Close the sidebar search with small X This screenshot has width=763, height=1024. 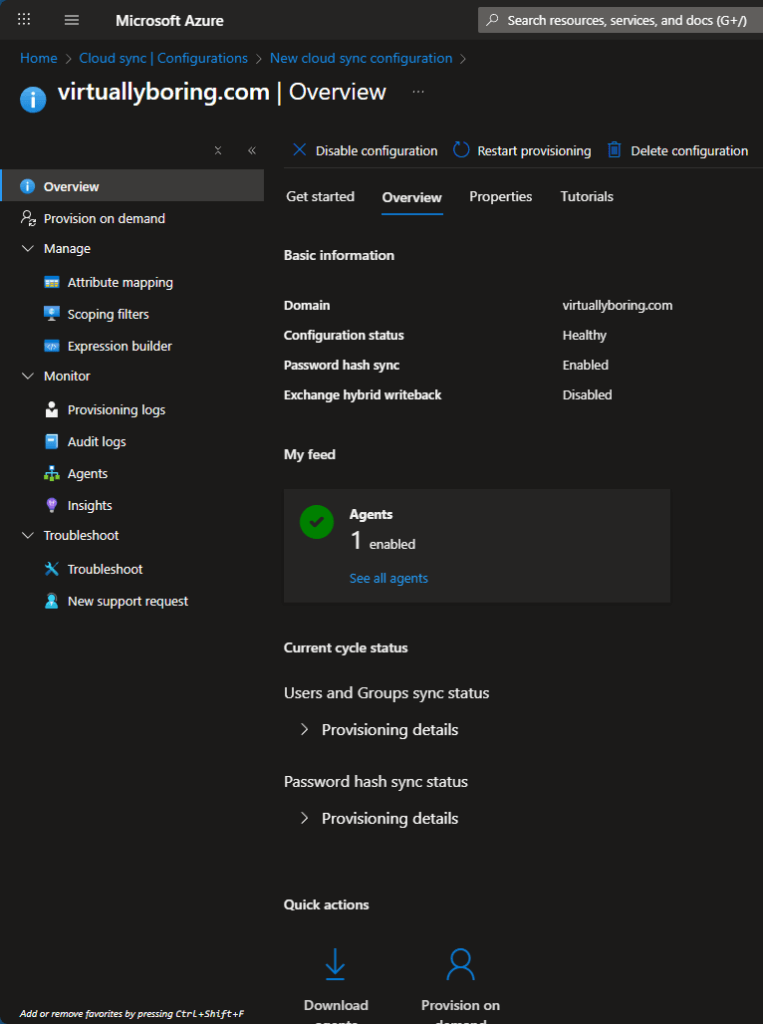coord(218,151)
